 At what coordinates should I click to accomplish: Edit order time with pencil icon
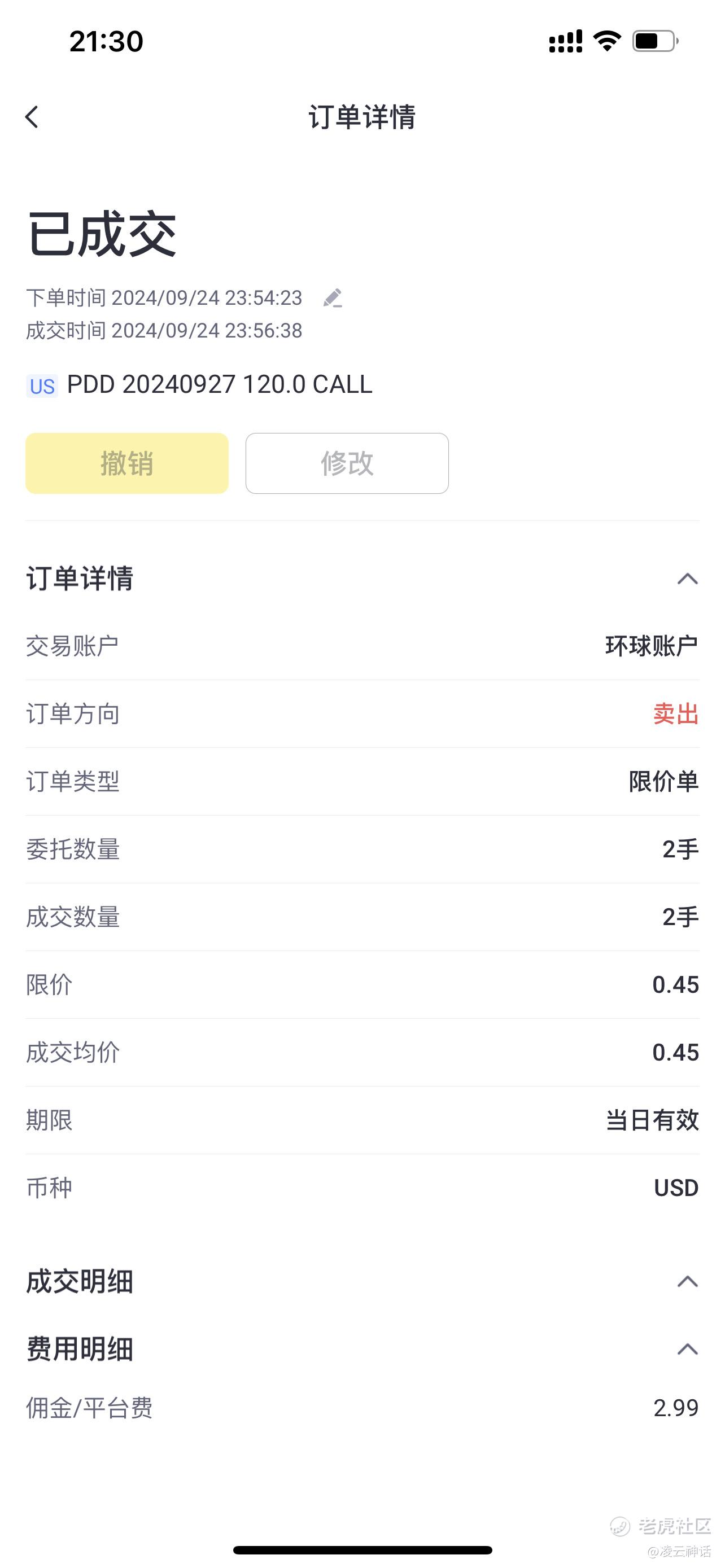tap(333, 298)
